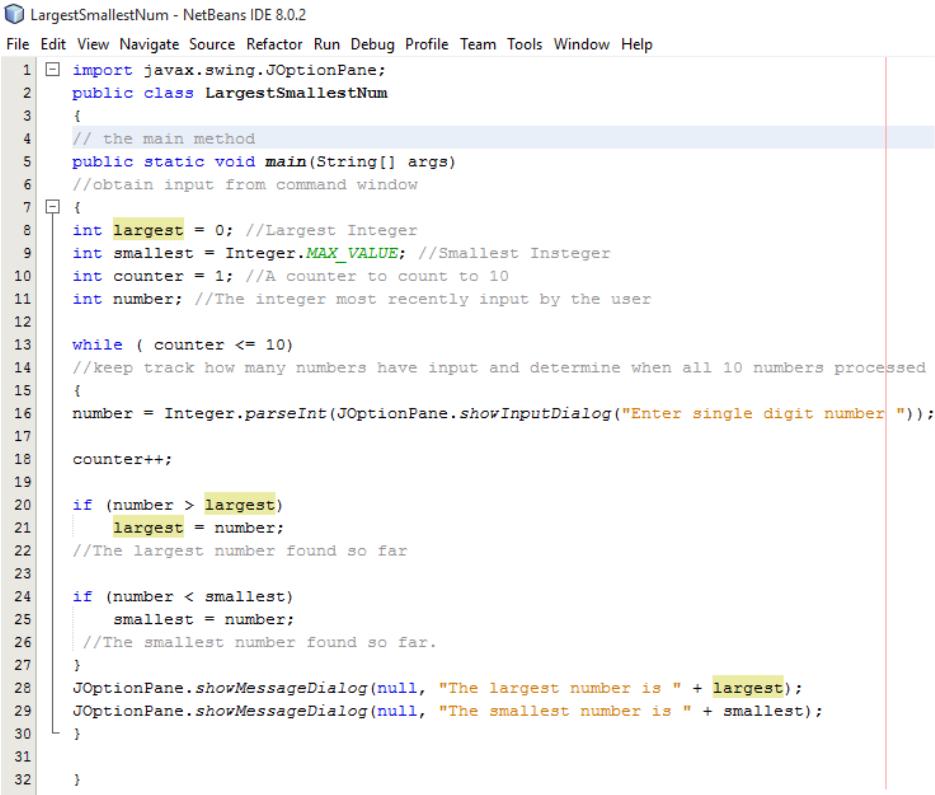Click the '//The smallest number found so far.' comment
The height and width of the screenshot is (795, 935).
[x=259, y=642]
